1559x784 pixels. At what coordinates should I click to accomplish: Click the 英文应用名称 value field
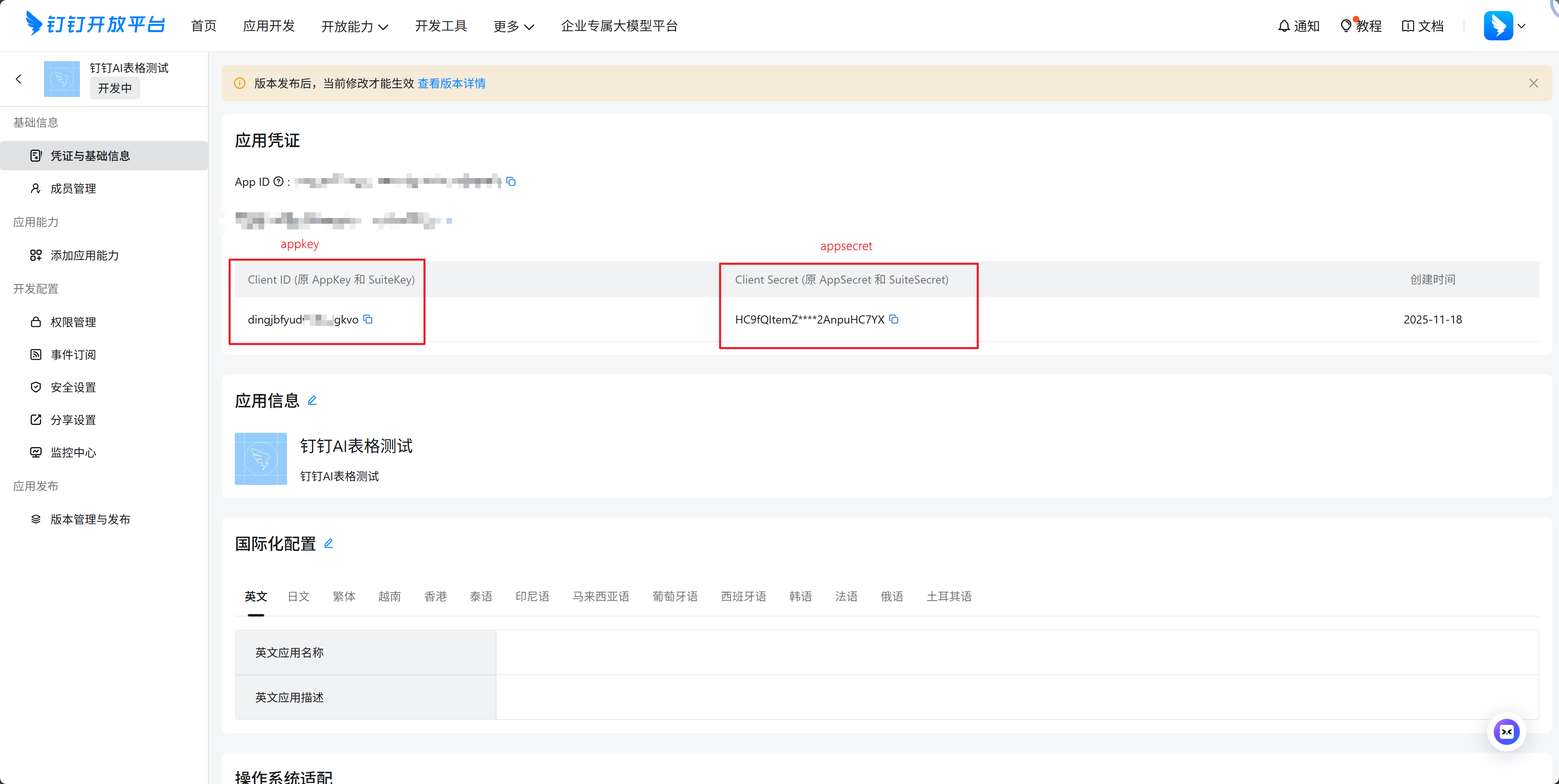[1017, 652]
